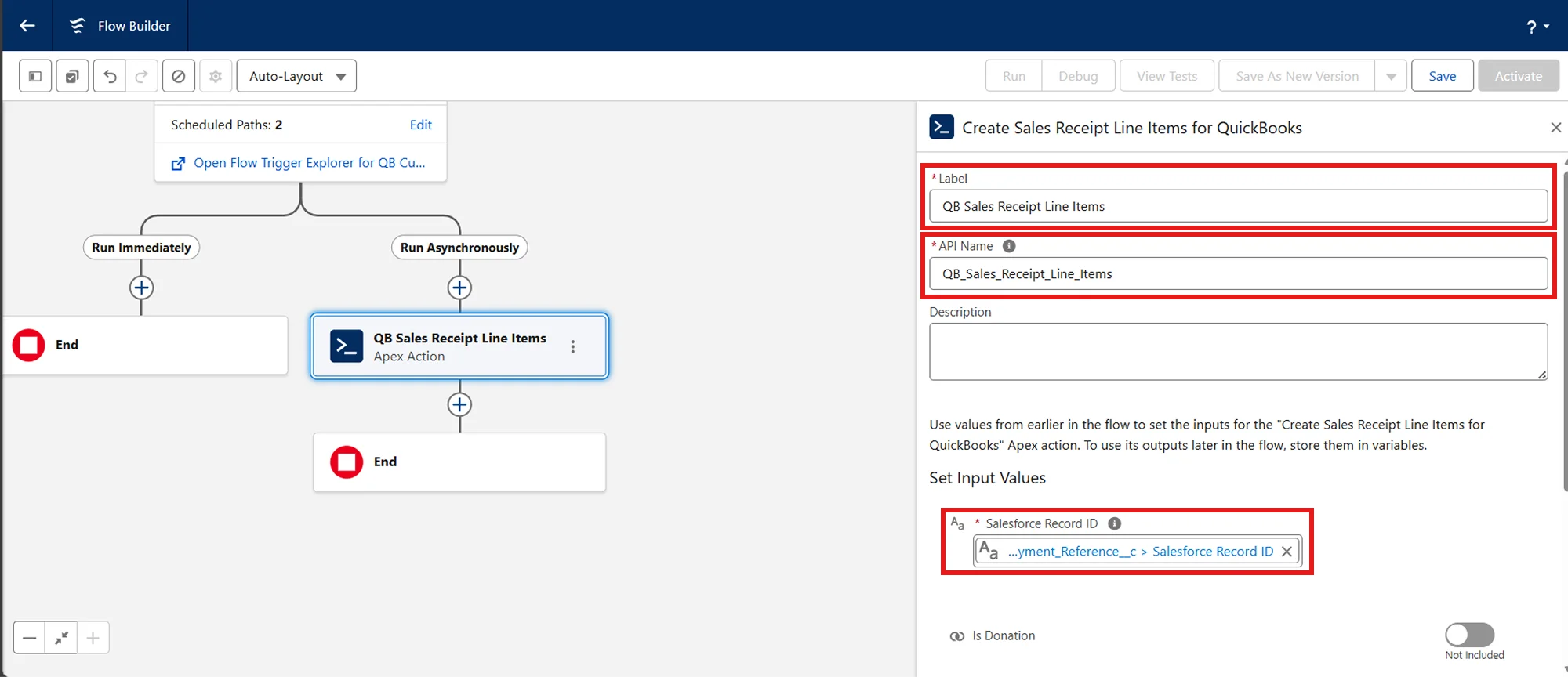Click the text type icon beside Salesforce Record ID

pos(957,523)
